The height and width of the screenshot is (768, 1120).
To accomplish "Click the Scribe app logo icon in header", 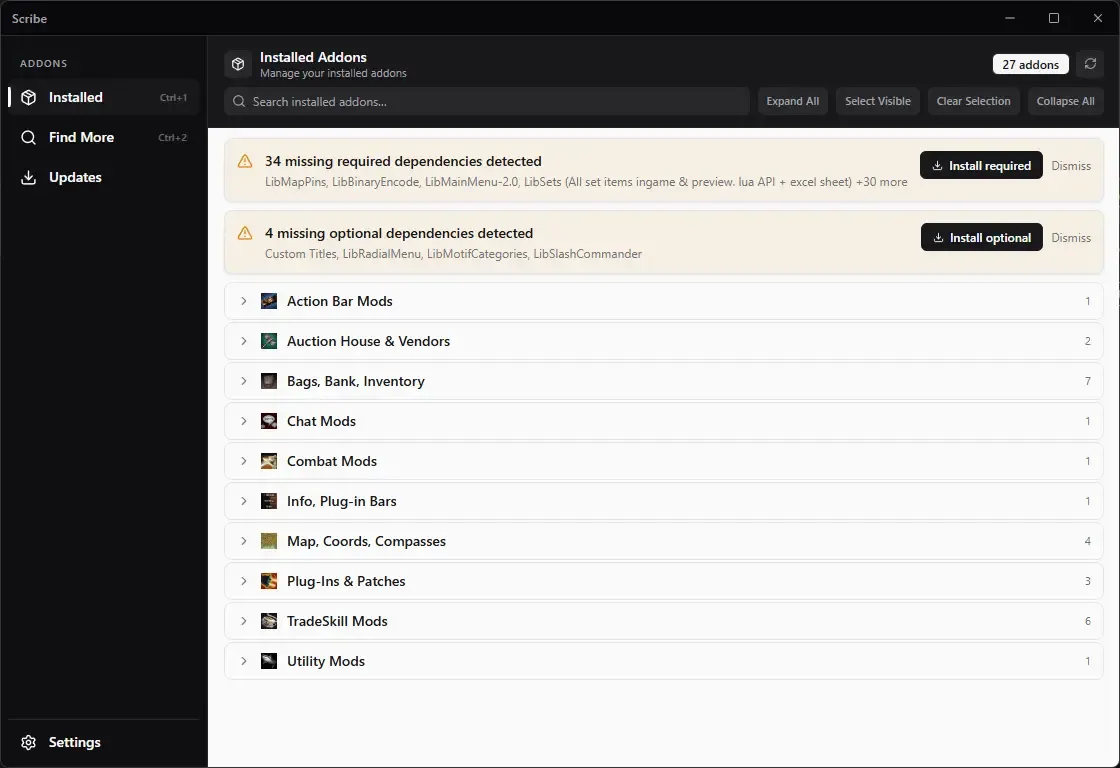I will (x=237, y=63).
